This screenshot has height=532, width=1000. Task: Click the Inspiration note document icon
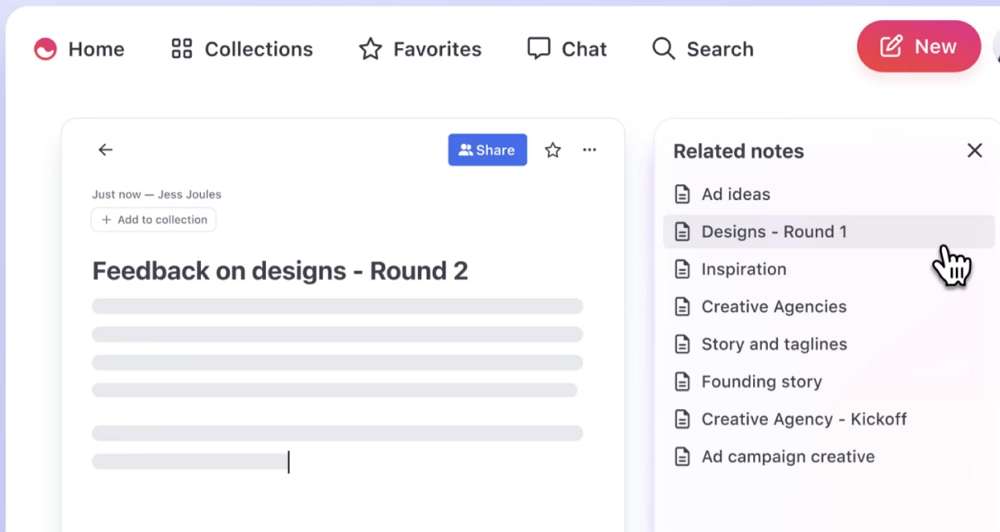coord(683,269)
